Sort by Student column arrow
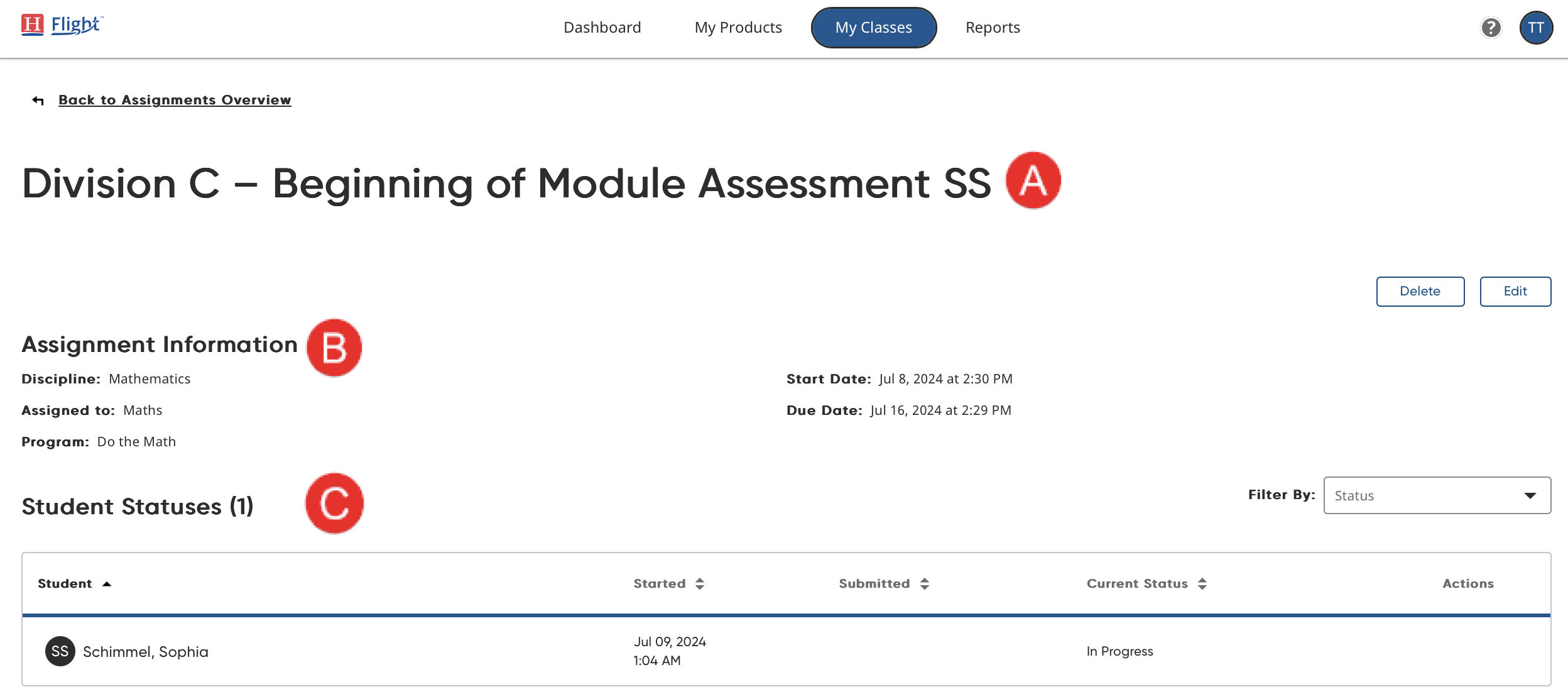The height and width of the screenshot is (699, 1568). click(x=107, y=584)
